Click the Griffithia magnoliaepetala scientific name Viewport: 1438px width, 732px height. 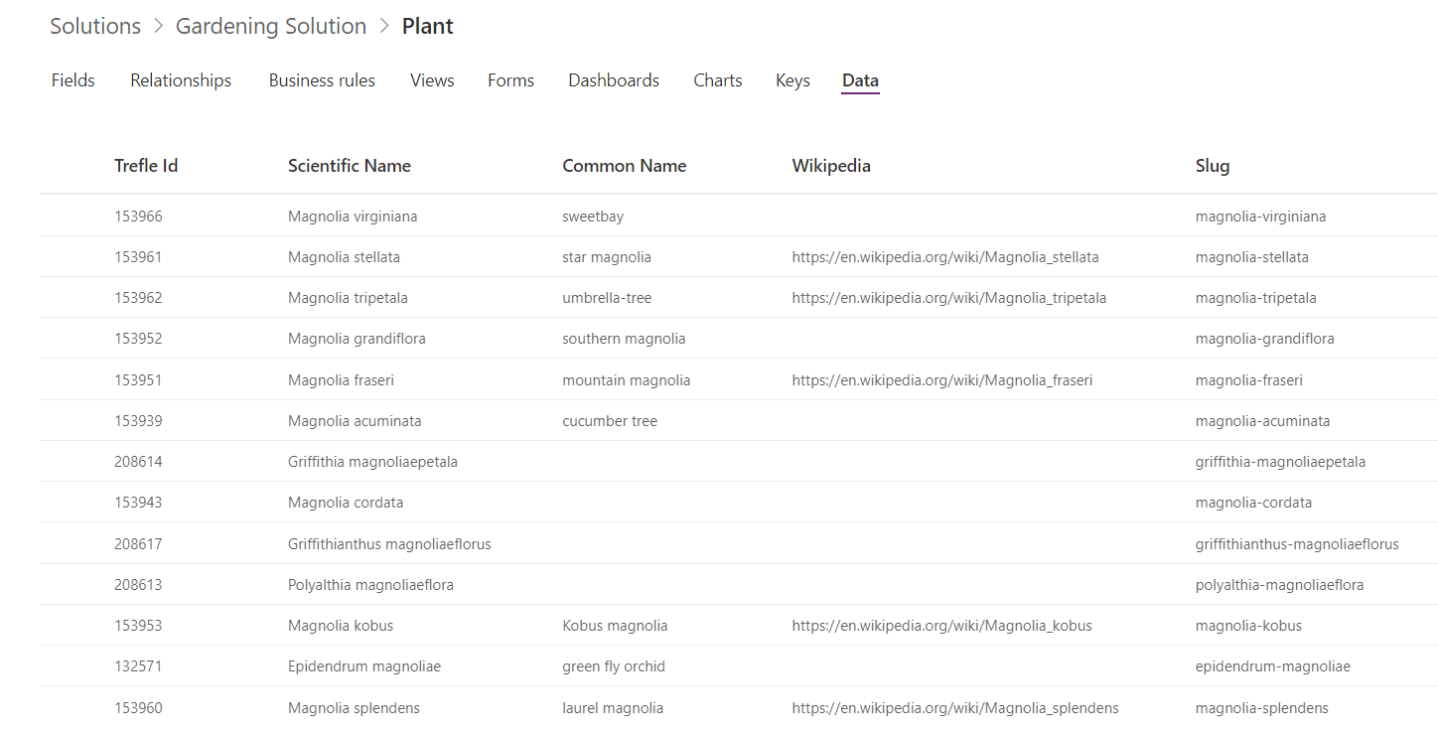tap(373, 462)
